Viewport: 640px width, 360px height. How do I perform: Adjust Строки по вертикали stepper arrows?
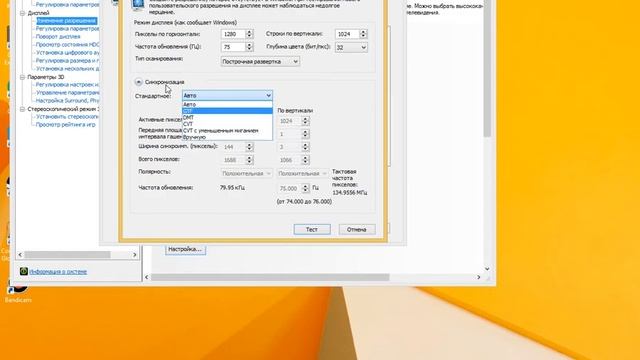[363, 34]
